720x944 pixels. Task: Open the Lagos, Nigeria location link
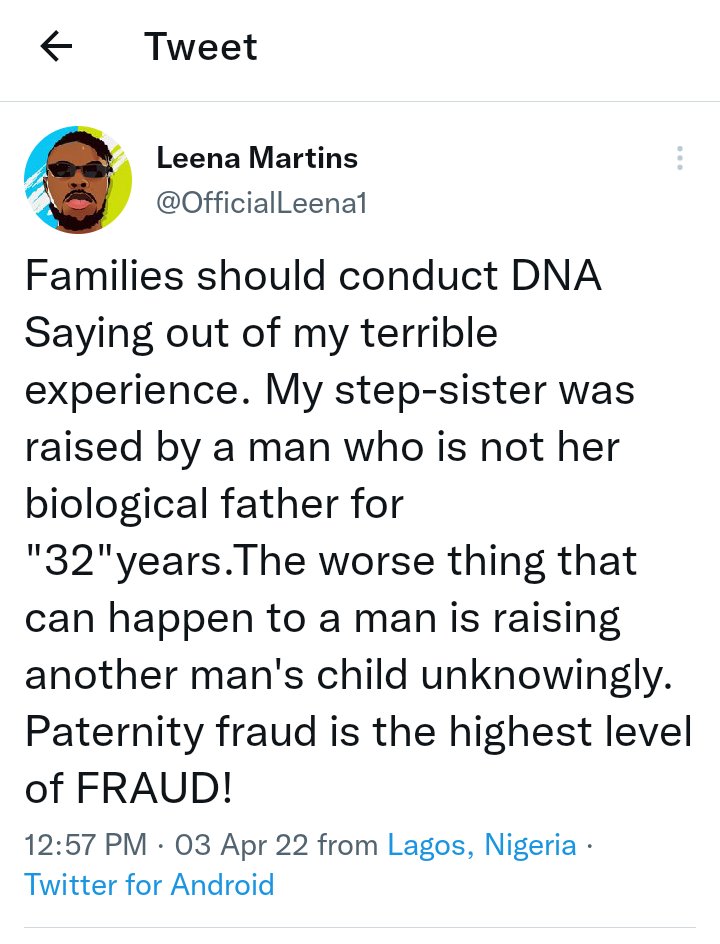click(x=482, y=845)
